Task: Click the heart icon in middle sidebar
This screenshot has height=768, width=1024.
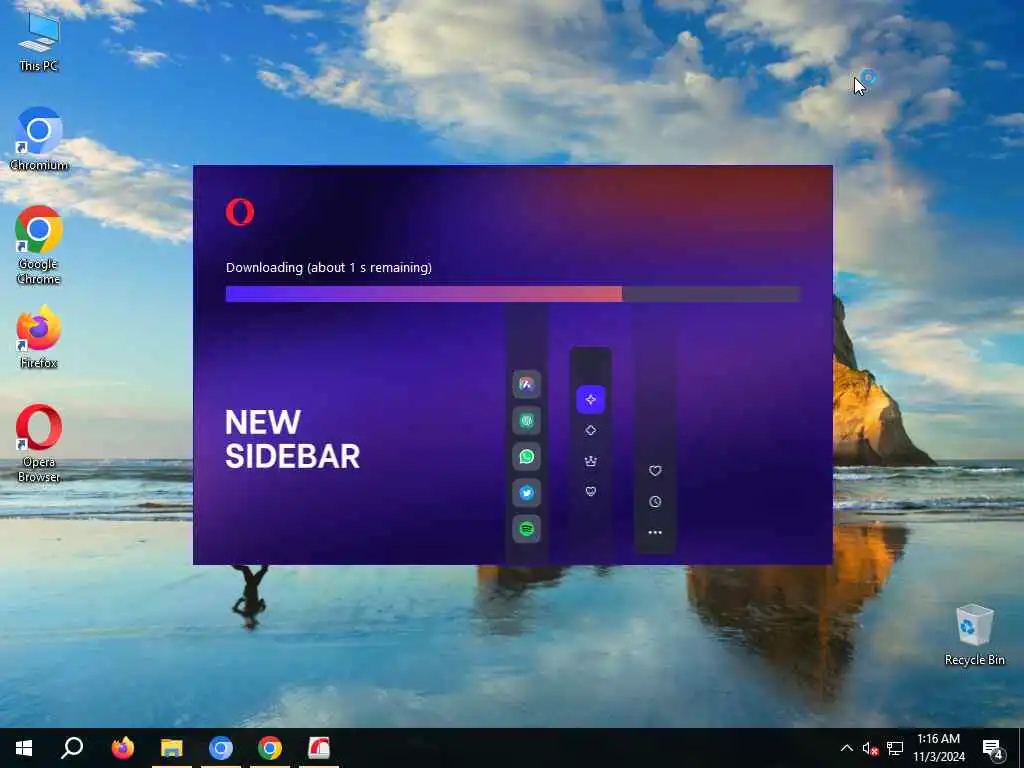Action: [x=590, y=492]
